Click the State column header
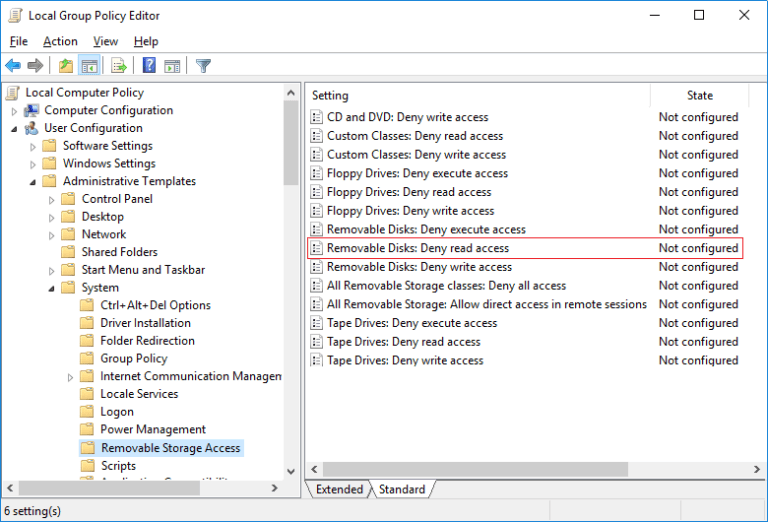This screenshot has height=522, width=768. point(699,96)
